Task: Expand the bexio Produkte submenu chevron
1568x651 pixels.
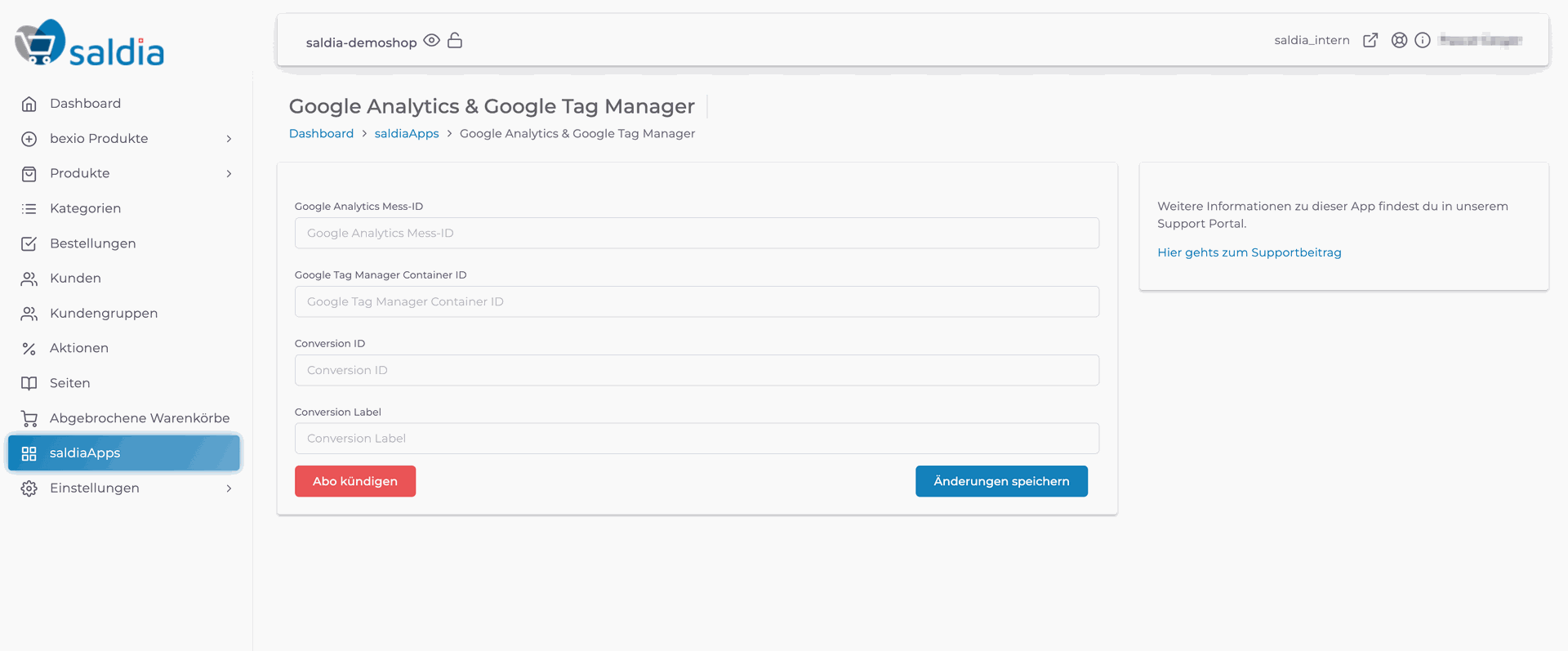Action: pyautogui.click(x=229, y=139)
